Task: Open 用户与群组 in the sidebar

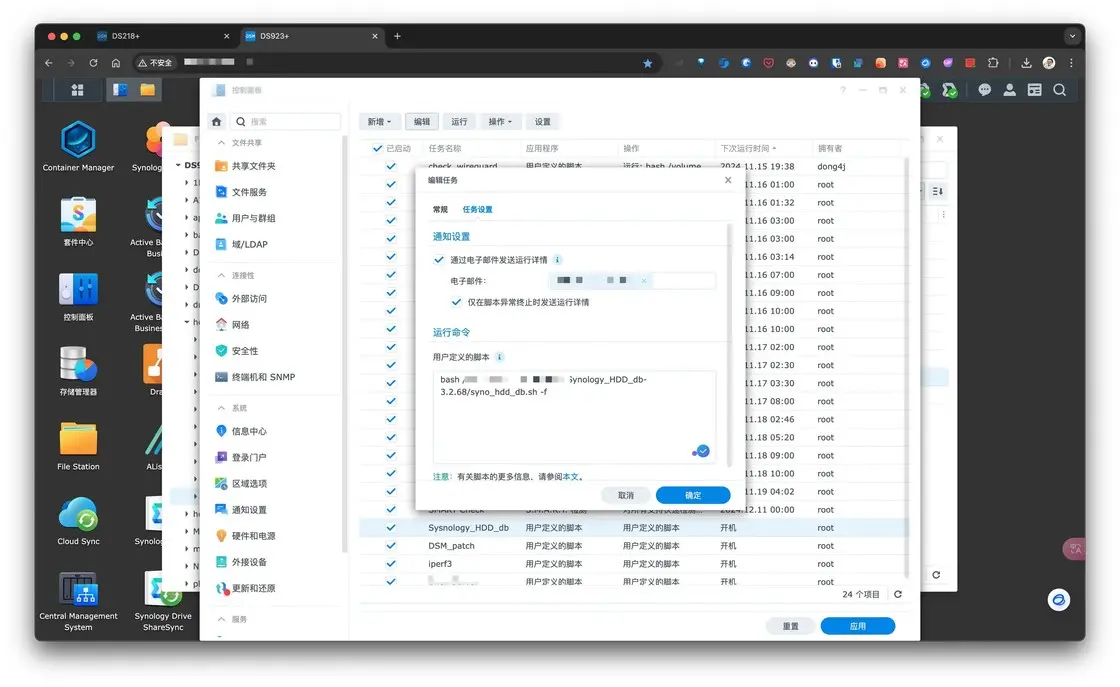Action: (x=245, y=218)
